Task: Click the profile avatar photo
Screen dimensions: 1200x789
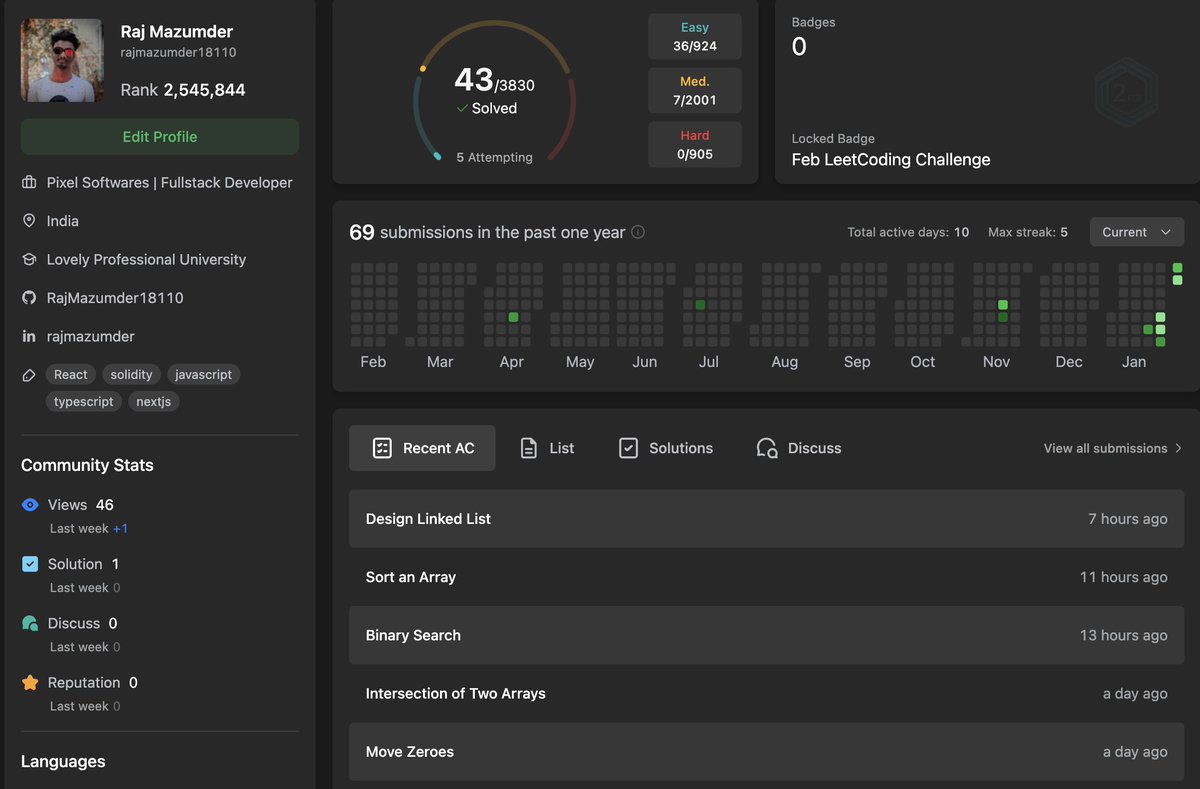Action: click(62, 60)
